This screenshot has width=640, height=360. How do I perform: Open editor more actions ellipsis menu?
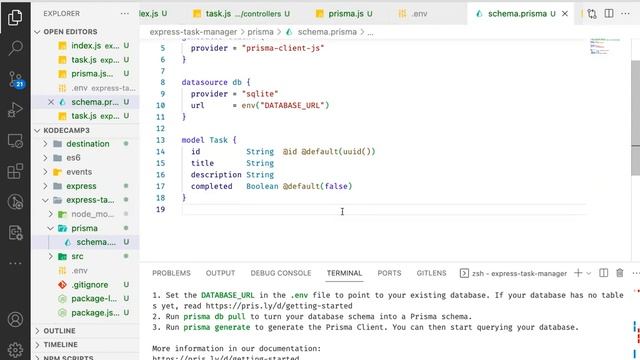click(625, 13)
